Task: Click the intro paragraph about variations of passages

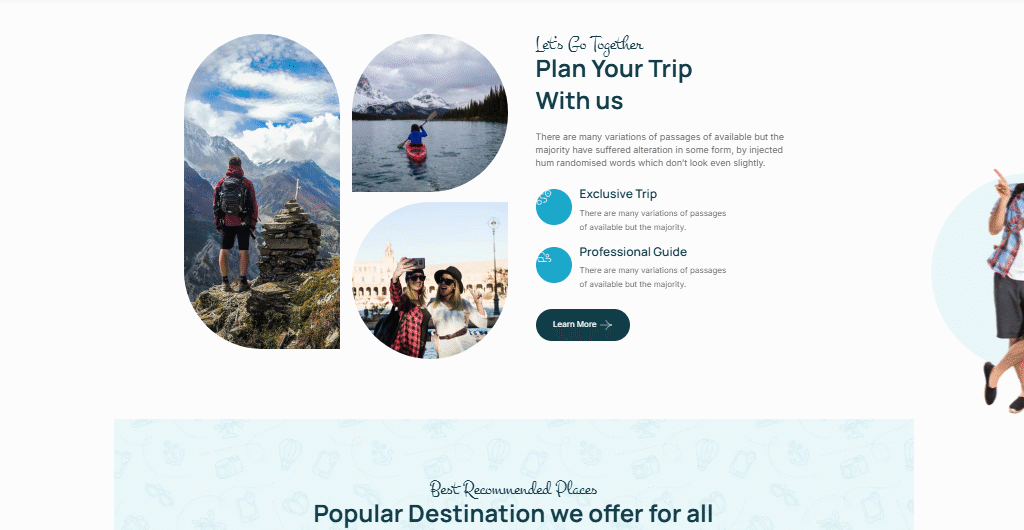Action: (x=660, y=150)
